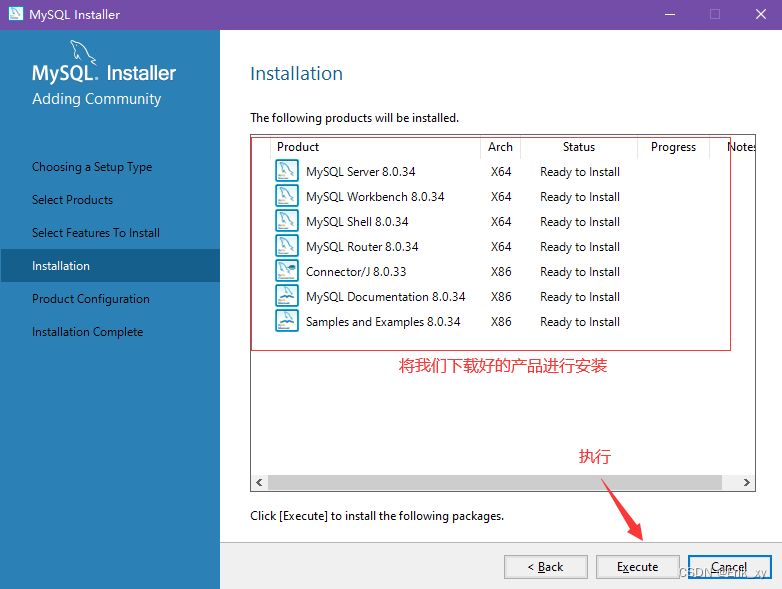782x589 pixels.
Task: Click Ready to Install status for MySQL Shell
Action: tap(580, 221)
